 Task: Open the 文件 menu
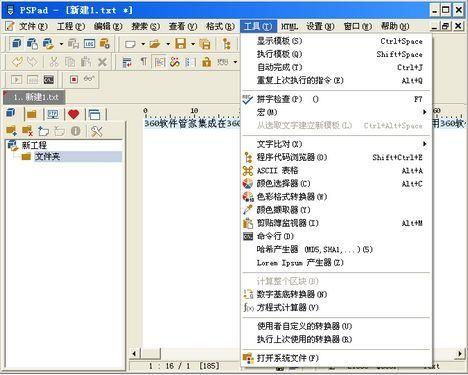pyautogui.click(x=33, y=26)
